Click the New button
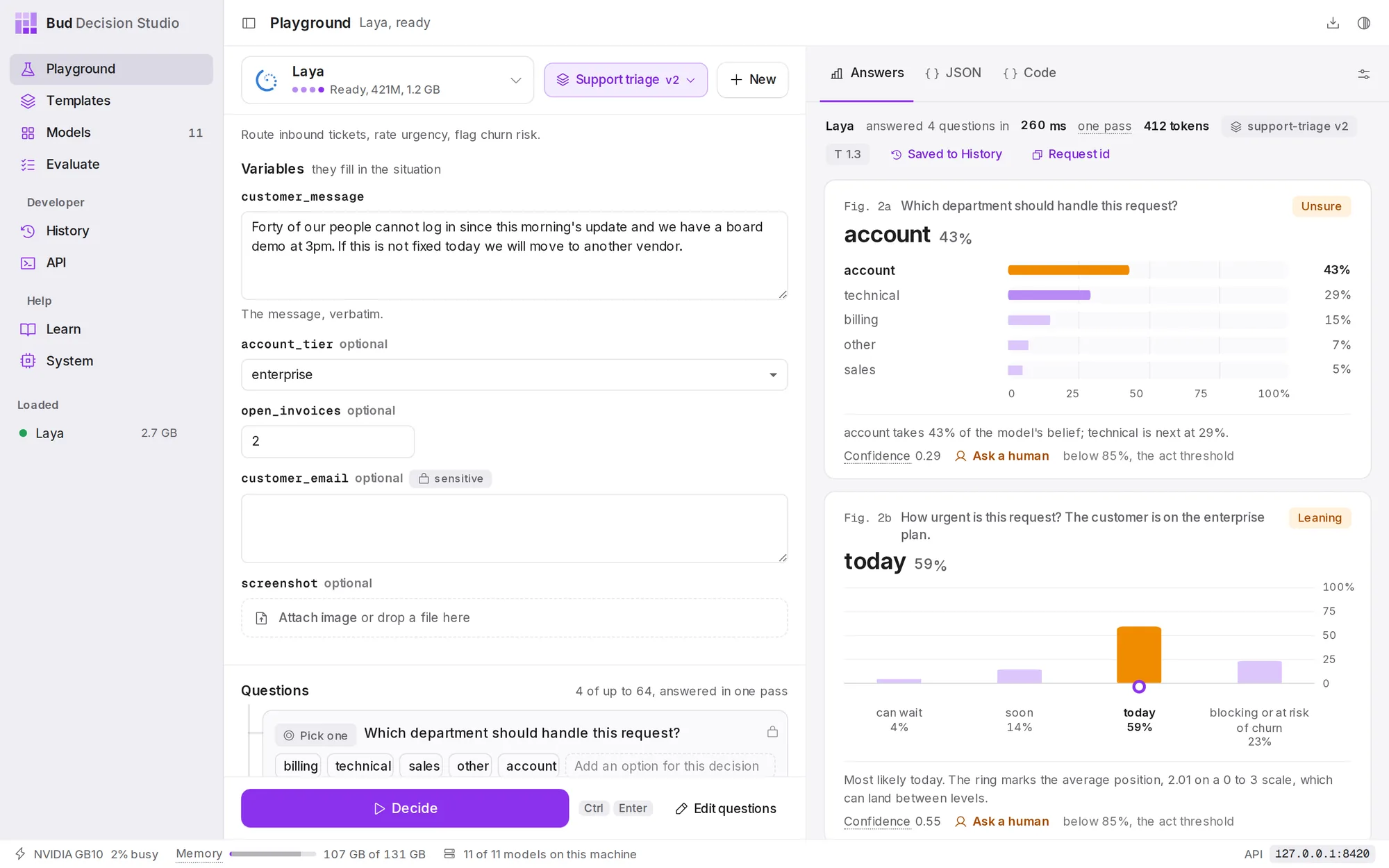 coord(753,80)
